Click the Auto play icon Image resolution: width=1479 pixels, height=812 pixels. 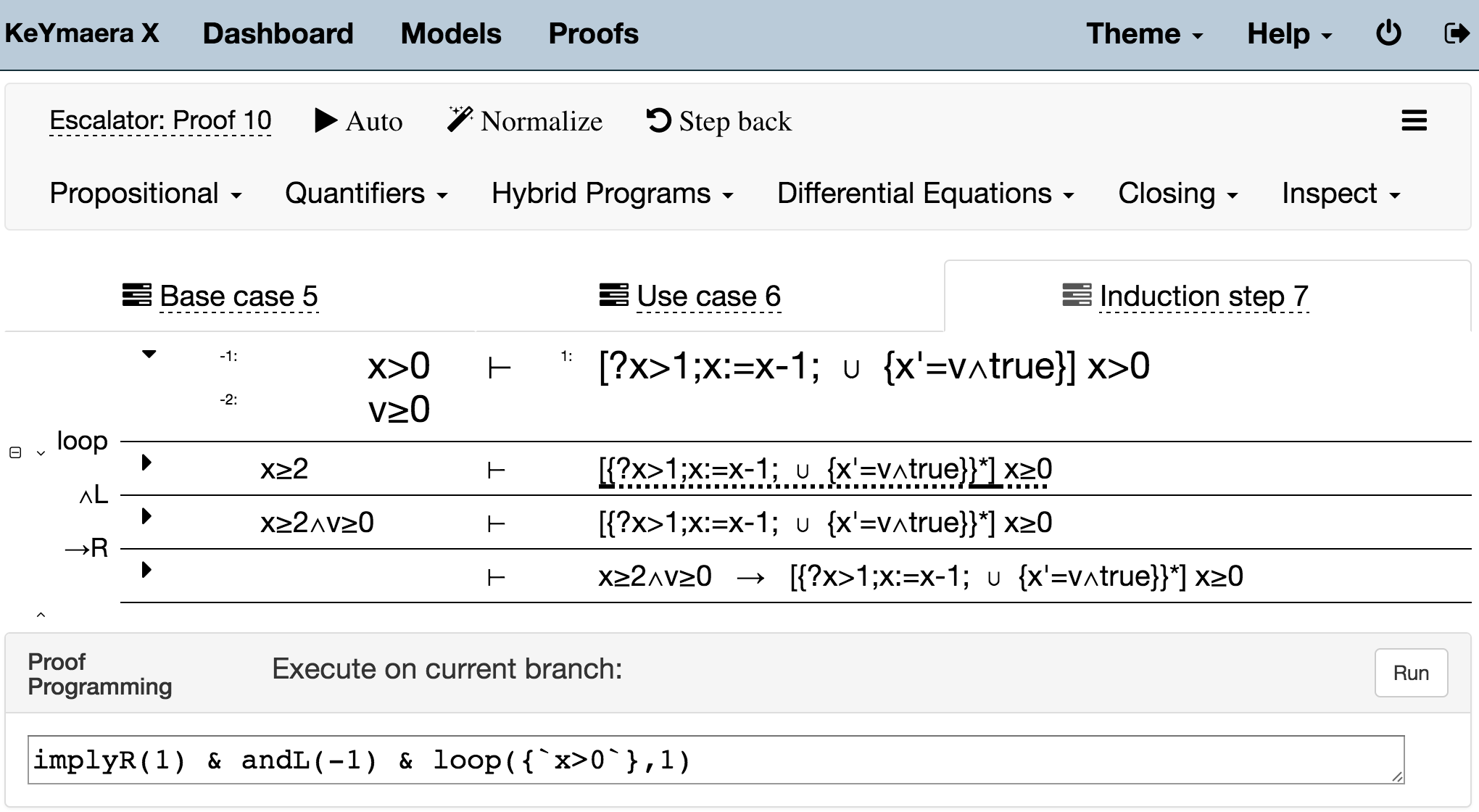326,120
